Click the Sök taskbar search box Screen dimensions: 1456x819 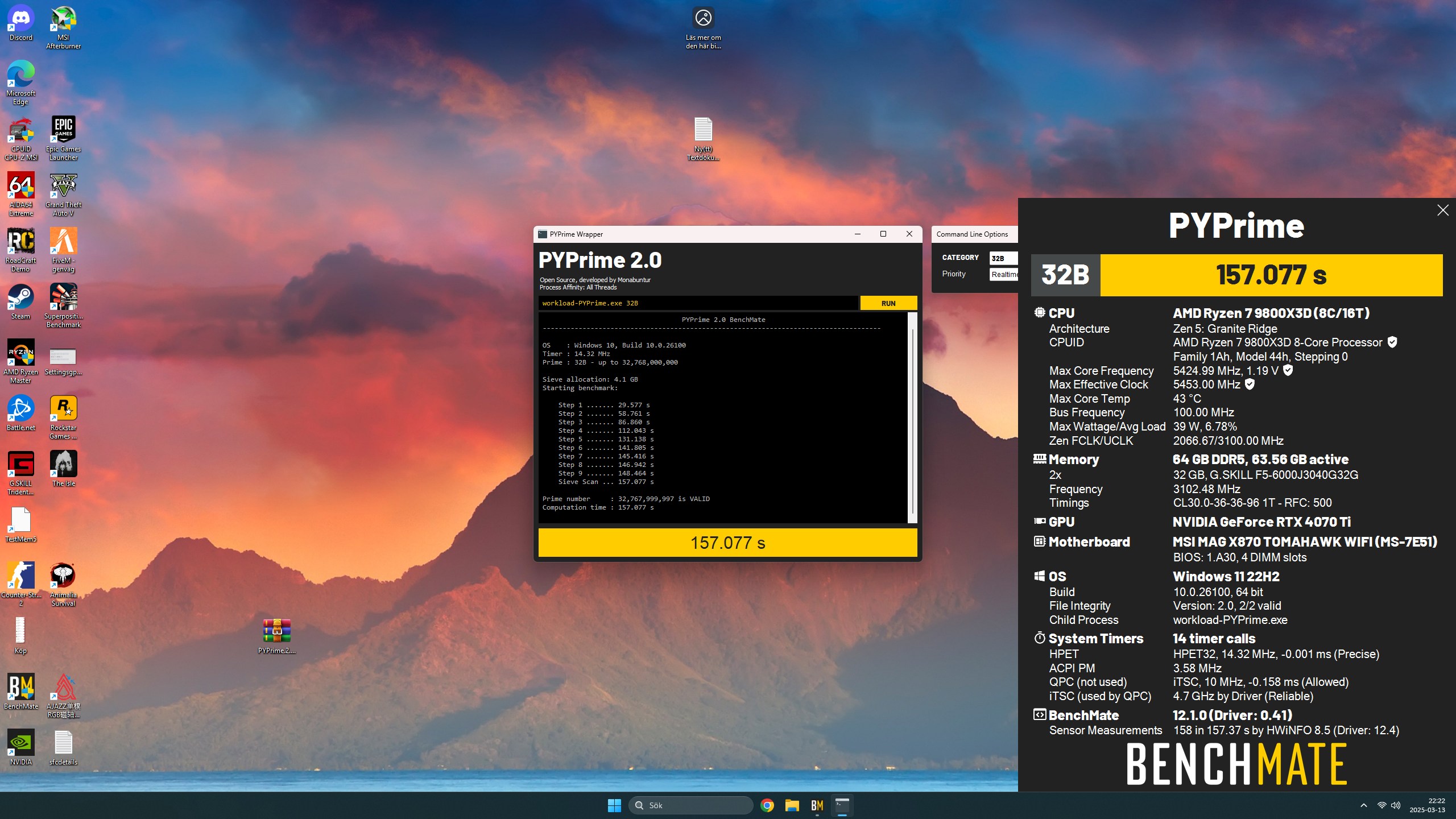point(691,805)
